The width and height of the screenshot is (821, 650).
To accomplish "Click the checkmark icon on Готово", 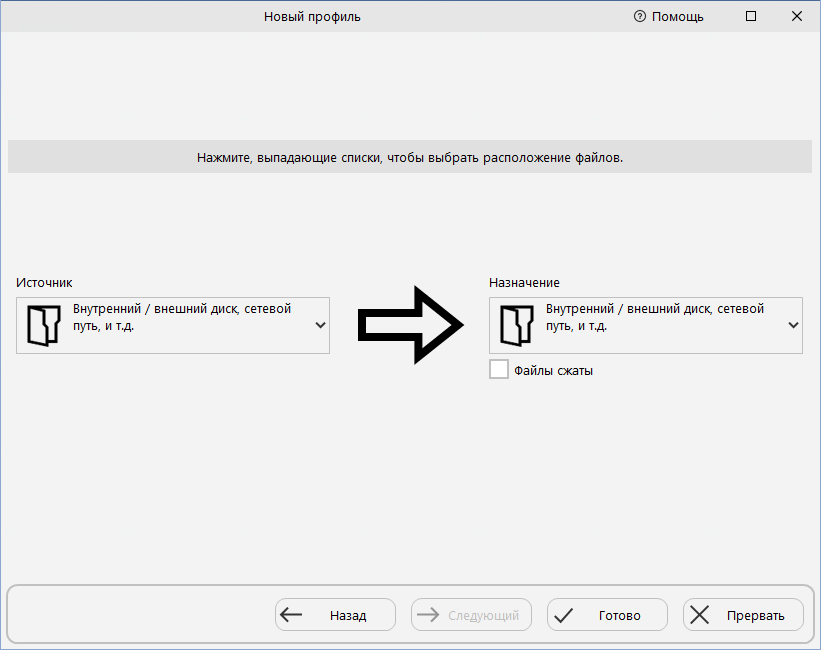I will click(x=564, y=615).
